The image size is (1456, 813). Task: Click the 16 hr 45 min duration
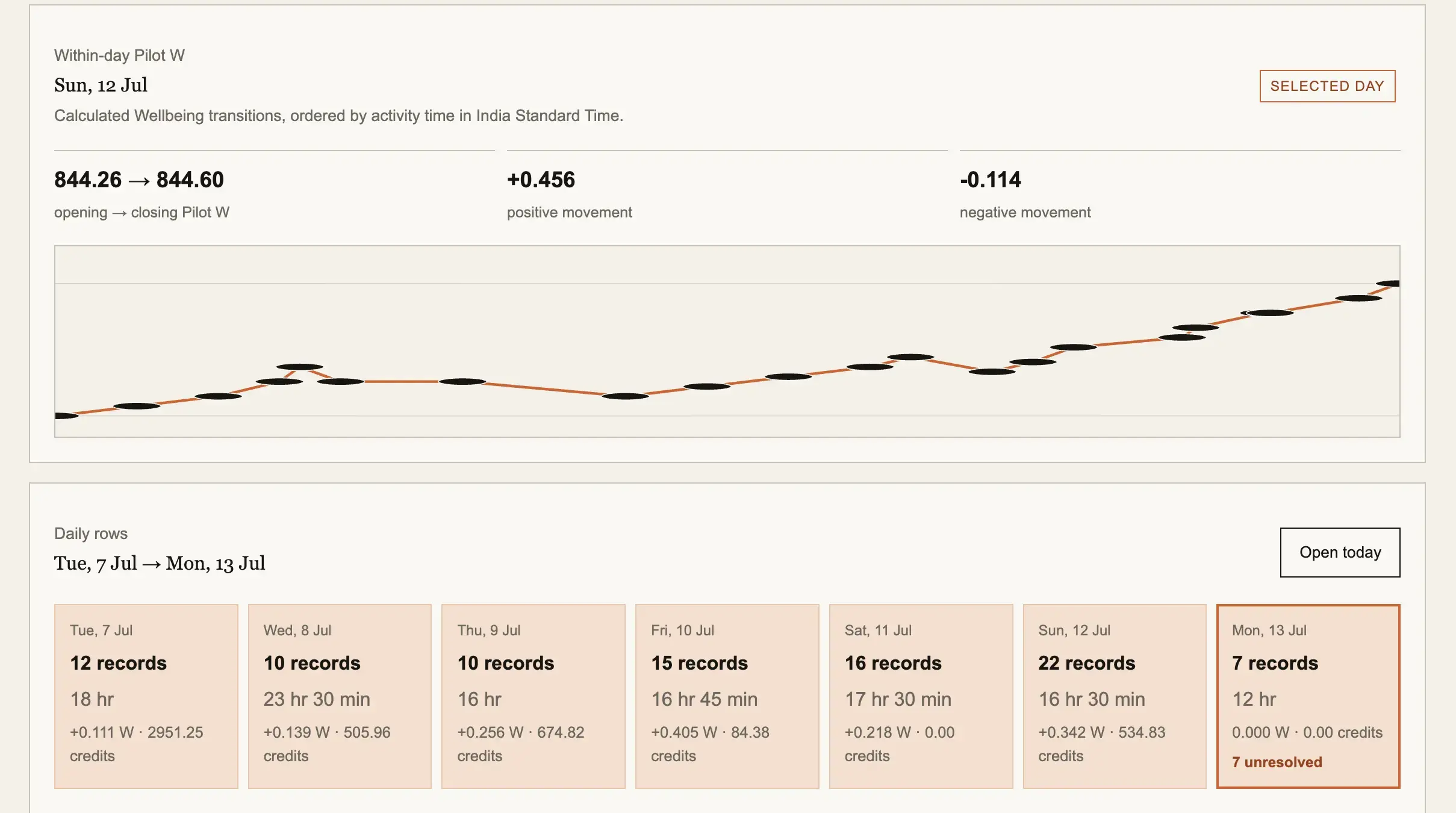point(704,699)
